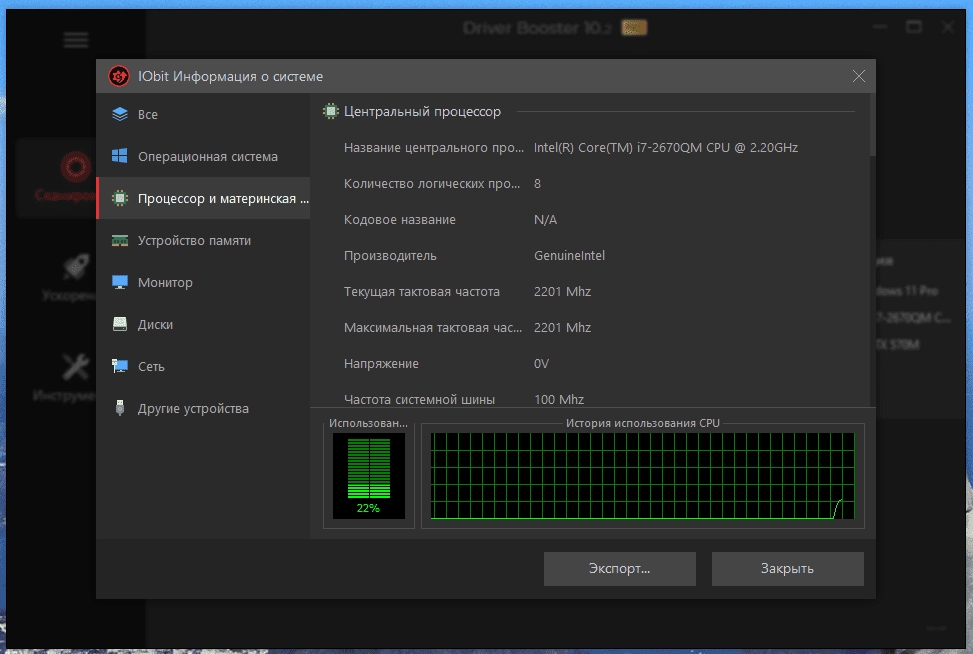Screen dimensions: 973x654
Task: Close the system information dialog with X
Action: 859,76
